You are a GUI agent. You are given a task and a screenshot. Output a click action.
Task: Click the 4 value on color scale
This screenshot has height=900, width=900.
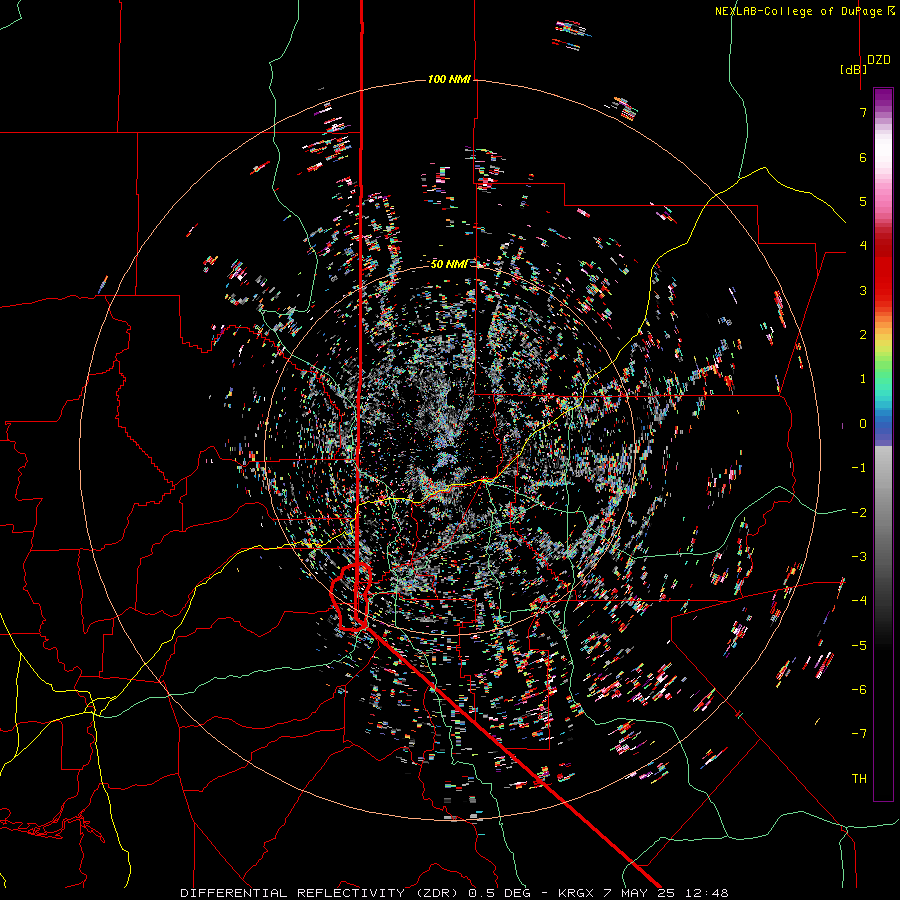[x=863, y=246]
